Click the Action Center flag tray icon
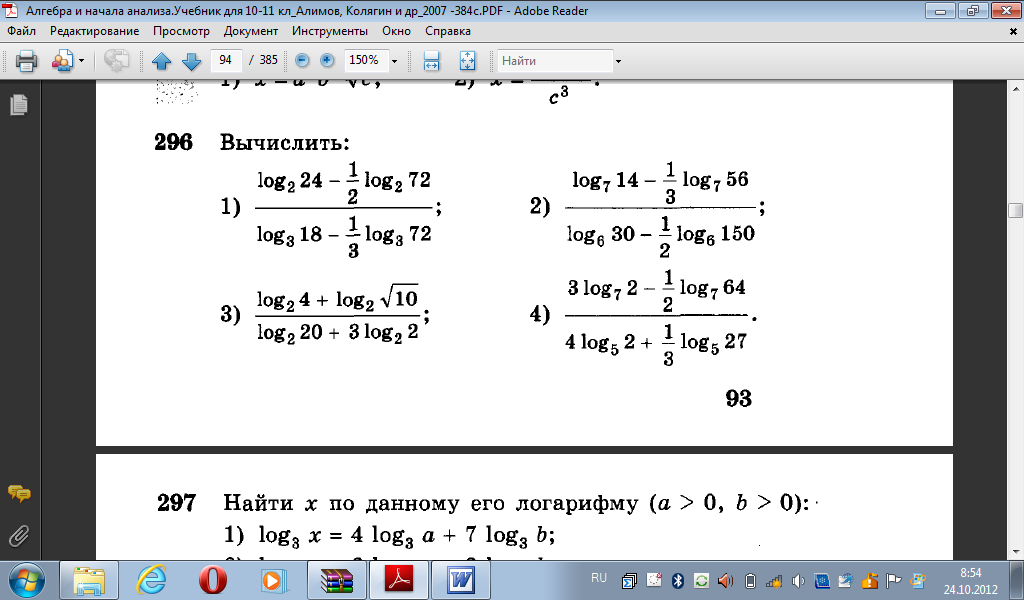 [894, 580]
